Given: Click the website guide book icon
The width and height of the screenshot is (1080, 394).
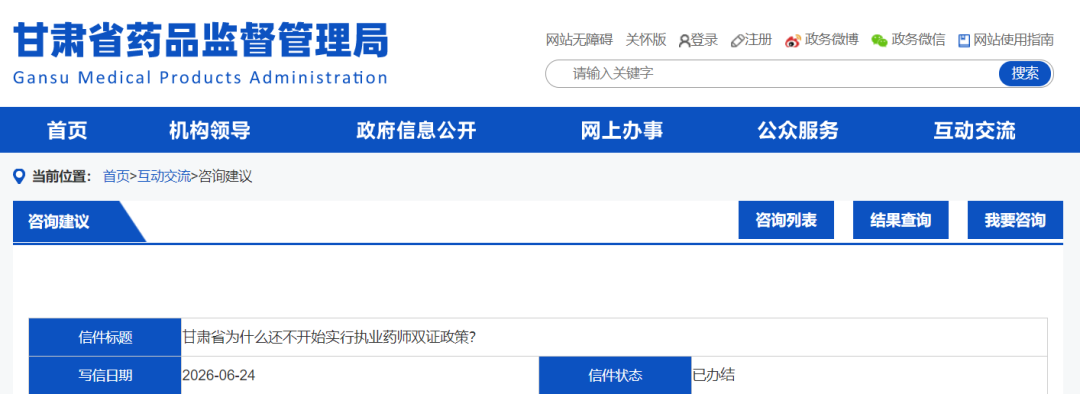Looking at the screenshot, I should pyautogui.click(x=964, y=41).
